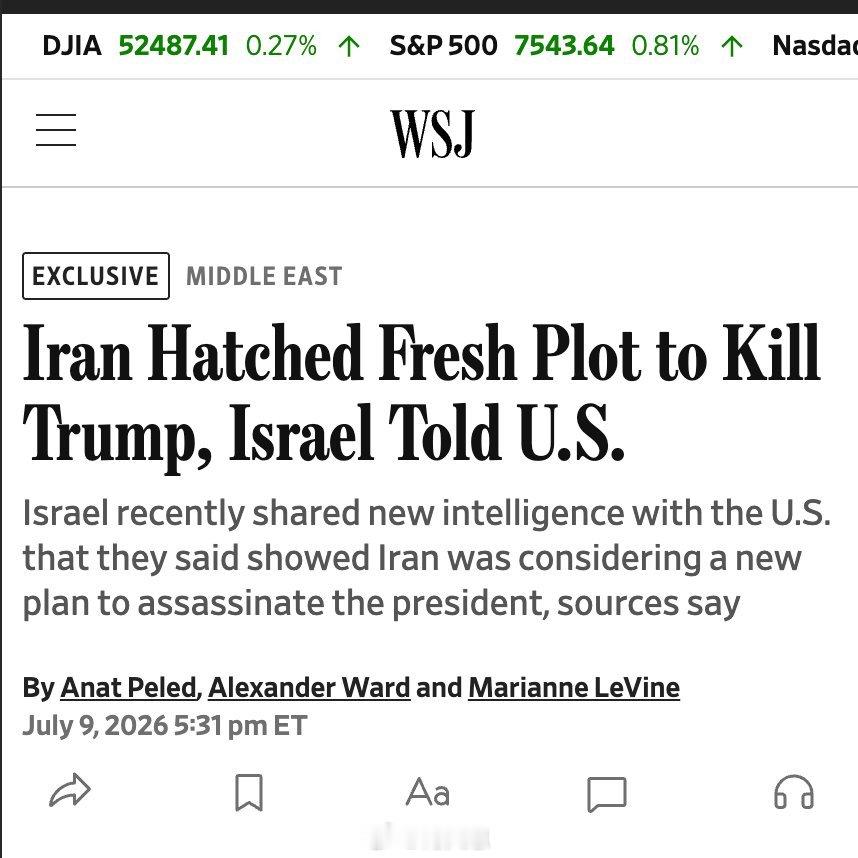Bookmark this article with save icon
The image size is (858, 858).
click(x=249, y=792)
